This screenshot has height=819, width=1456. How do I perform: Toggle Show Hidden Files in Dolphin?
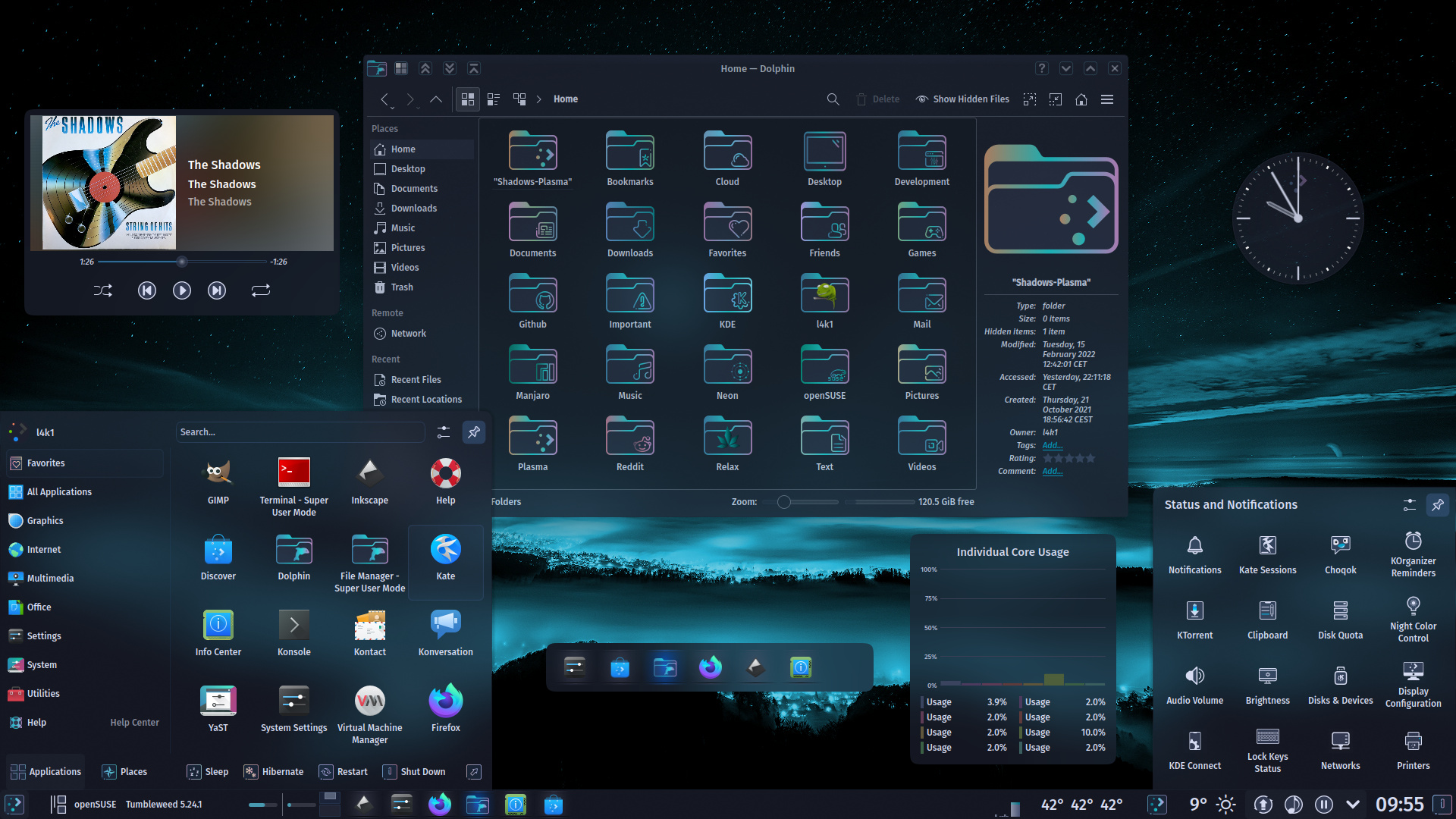[x=963, y=99]
